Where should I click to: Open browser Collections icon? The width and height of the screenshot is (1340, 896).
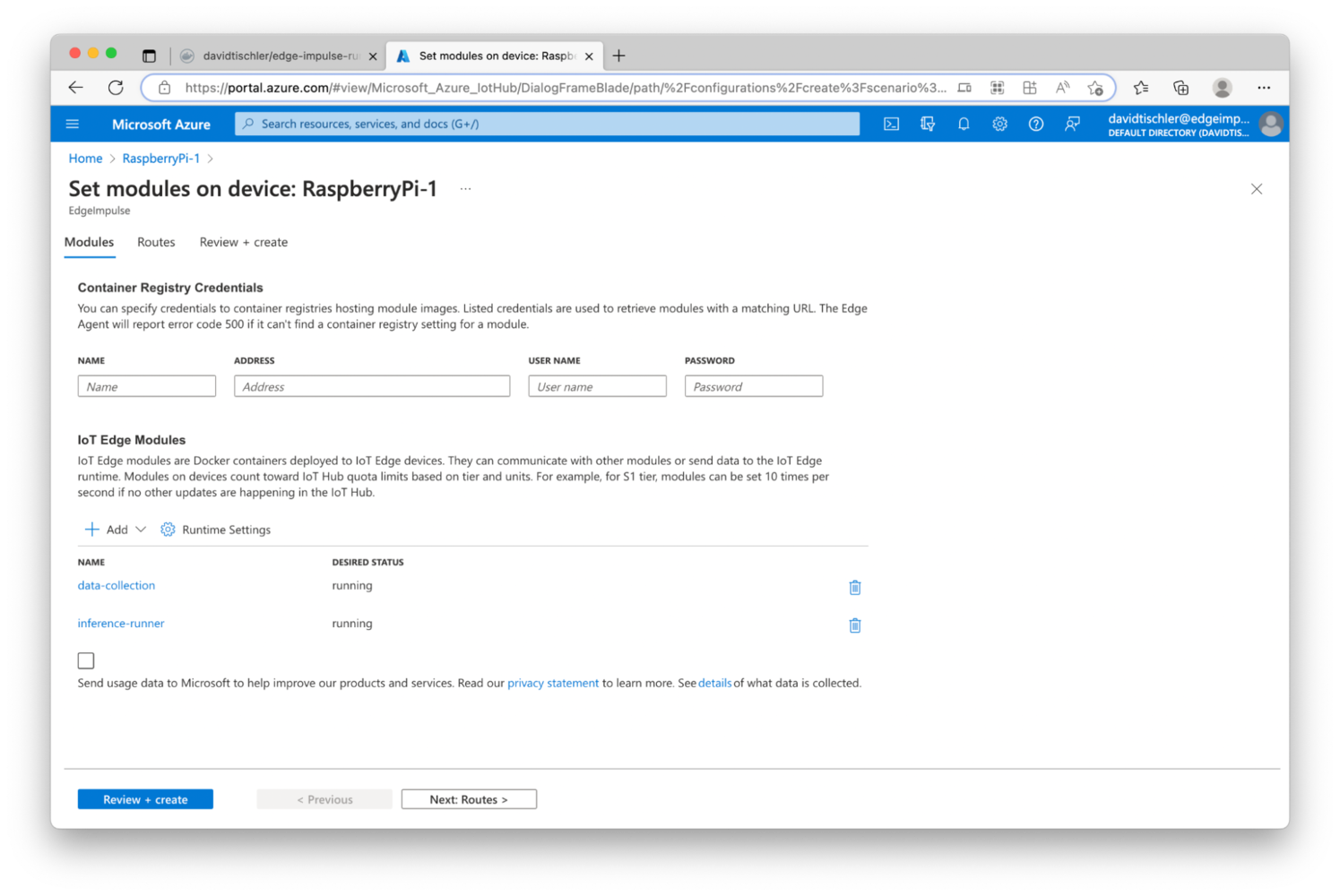pos(1180,88)
